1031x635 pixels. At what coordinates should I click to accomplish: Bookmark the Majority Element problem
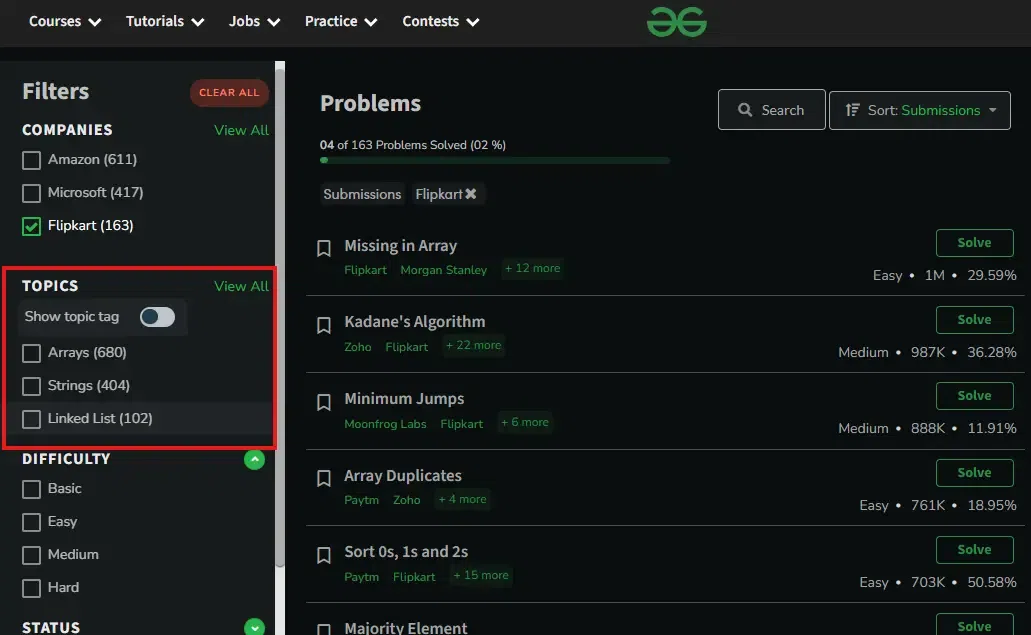324,630
